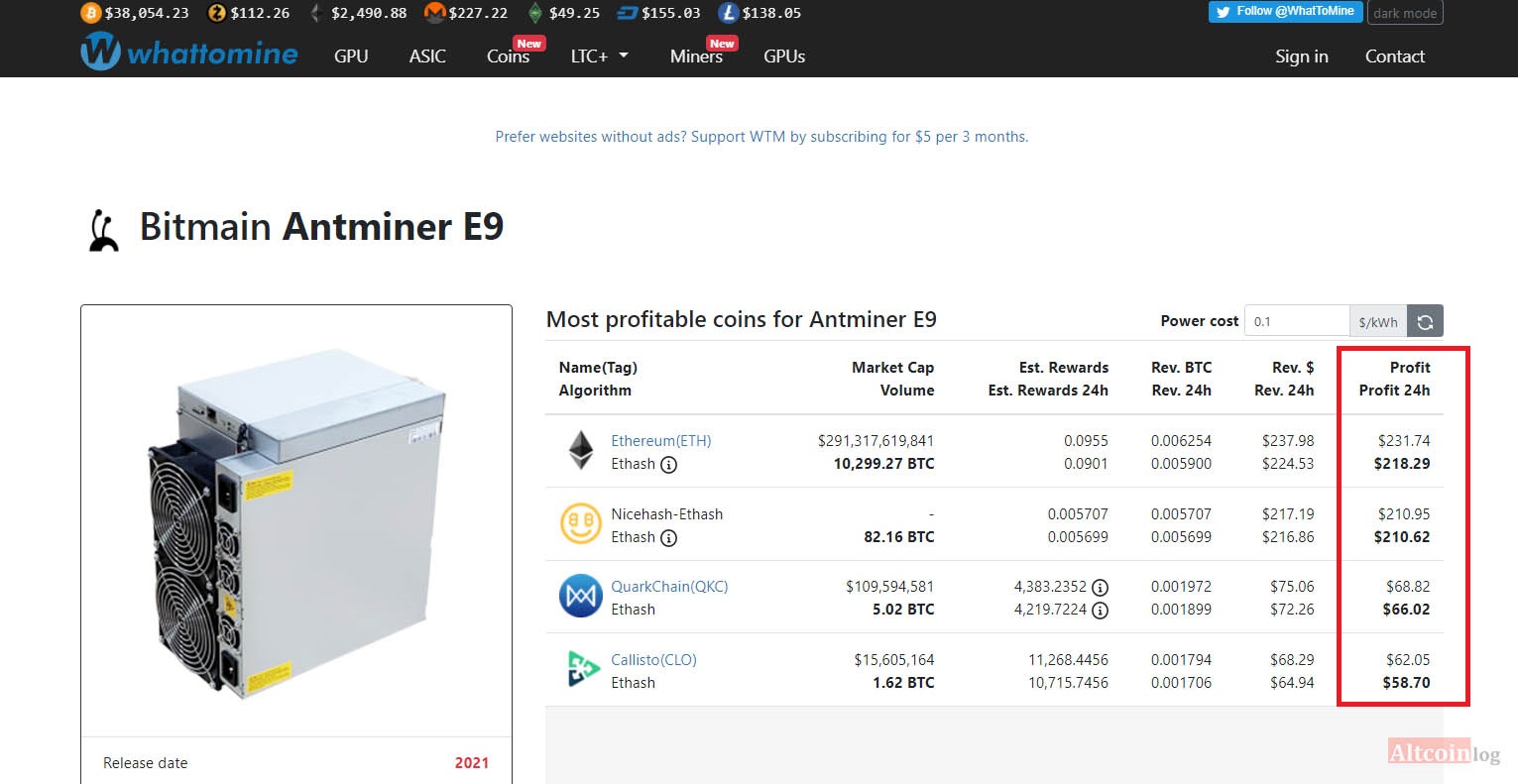Open the Contact page
1518x784 pixels.
1394,56
